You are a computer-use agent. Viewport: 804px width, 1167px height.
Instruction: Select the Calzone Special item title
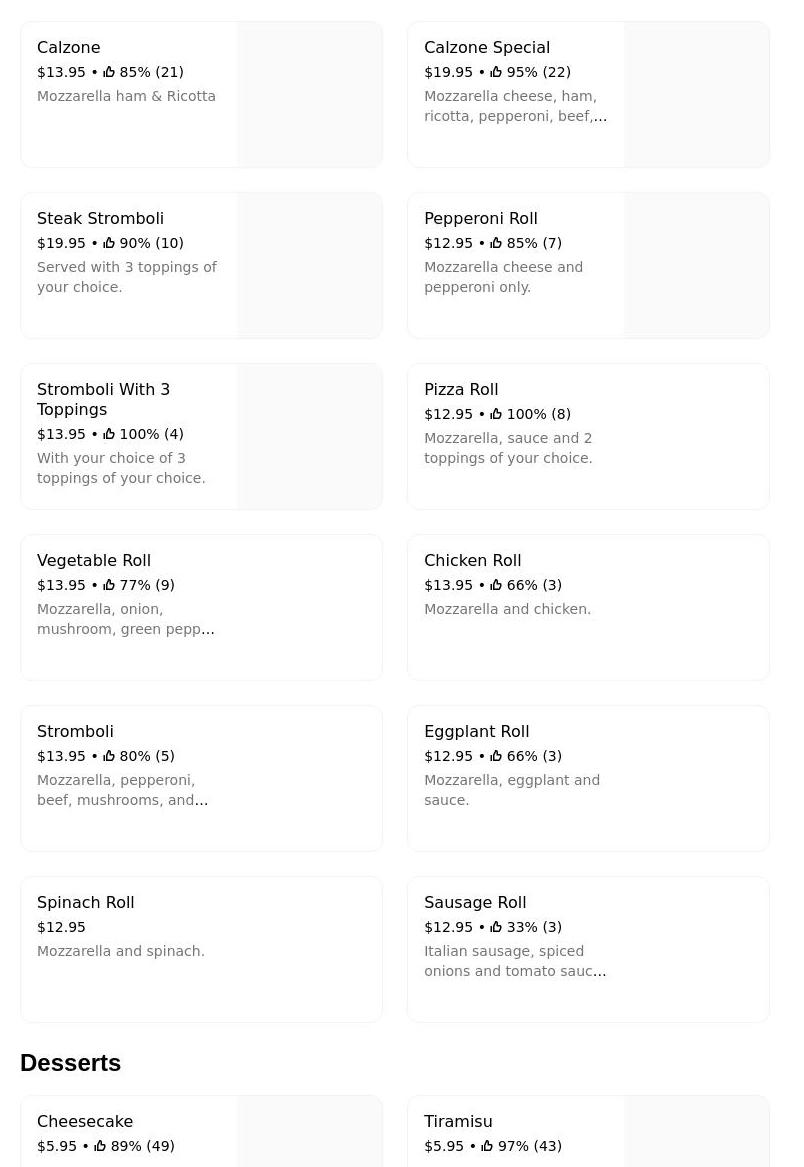click(487, 48)
